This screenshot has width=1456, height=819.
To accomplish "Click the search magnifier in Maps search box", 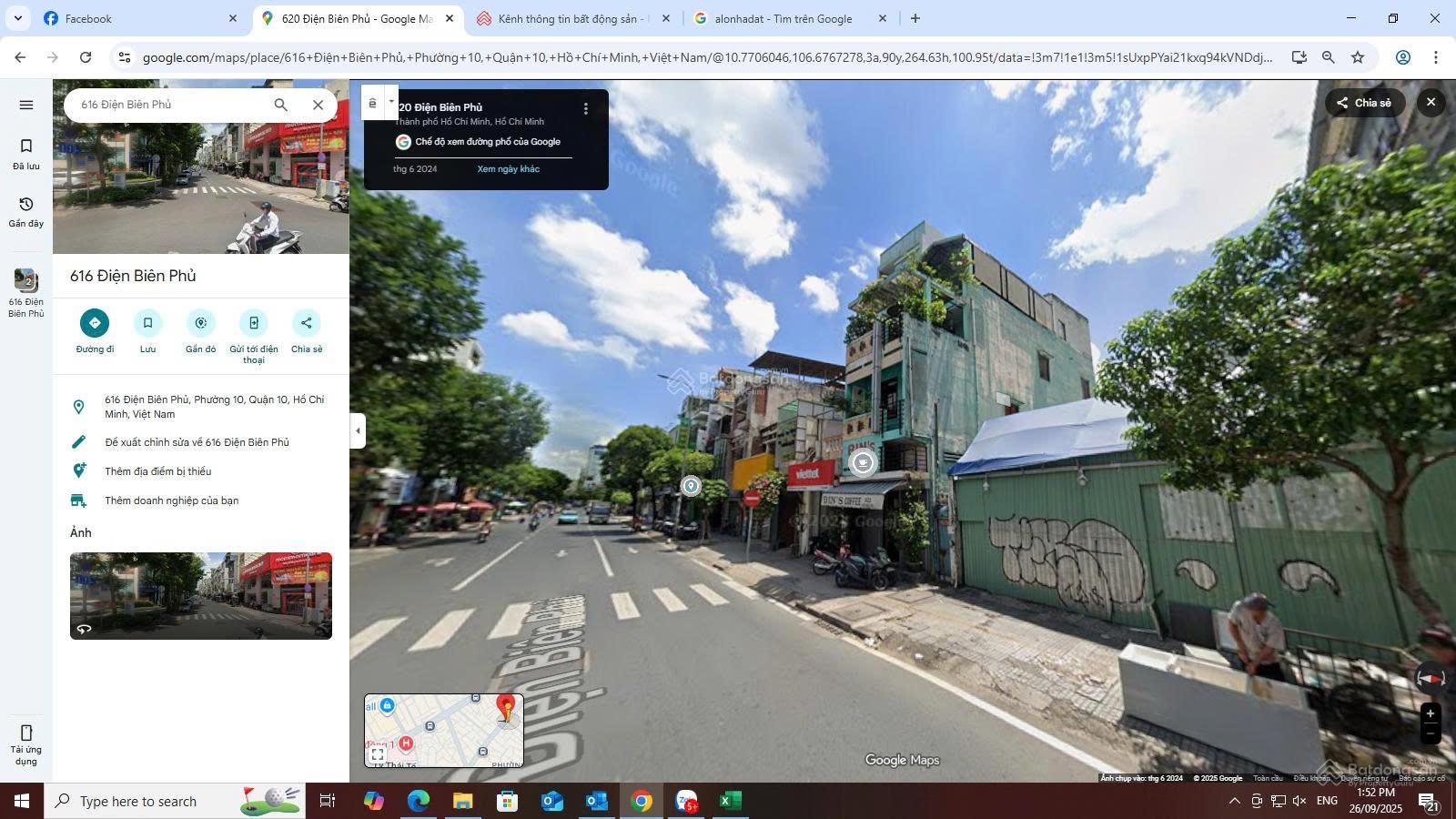I will point(281,105).
